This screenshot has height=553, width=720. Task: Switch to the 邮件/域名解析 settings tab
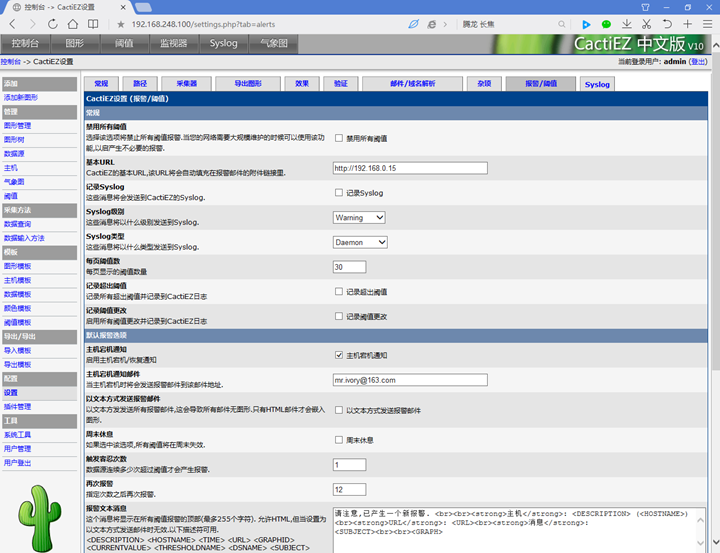tap(412, 84)
